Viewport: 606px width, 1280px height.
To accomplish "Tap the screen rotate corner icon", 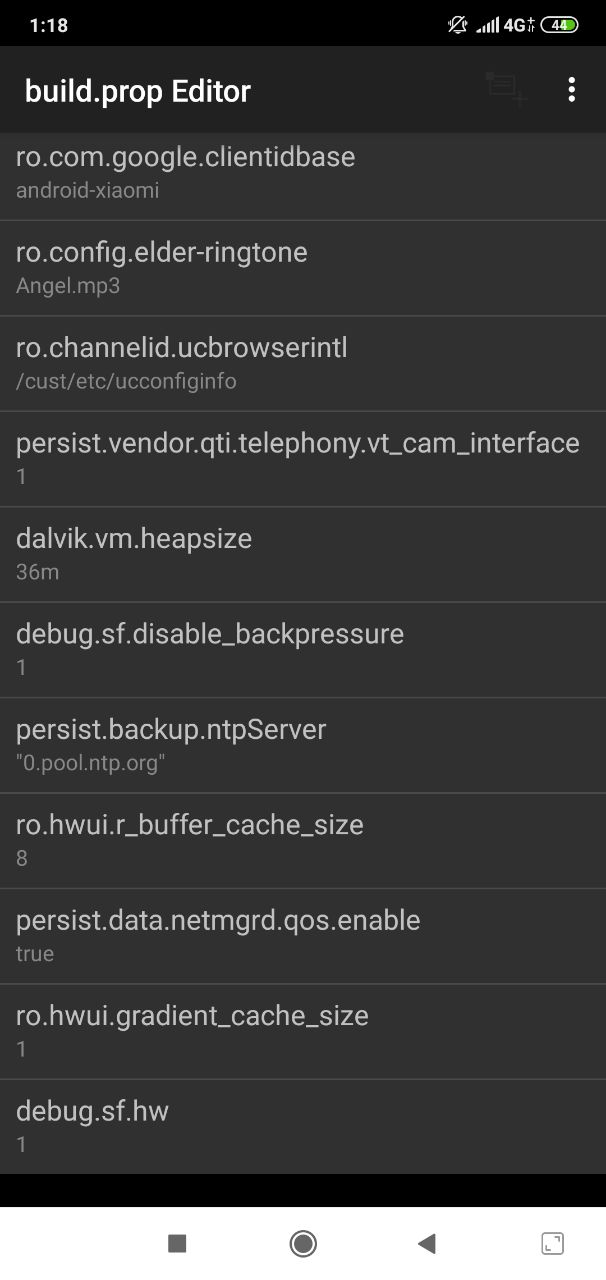I will (552, 1243).
